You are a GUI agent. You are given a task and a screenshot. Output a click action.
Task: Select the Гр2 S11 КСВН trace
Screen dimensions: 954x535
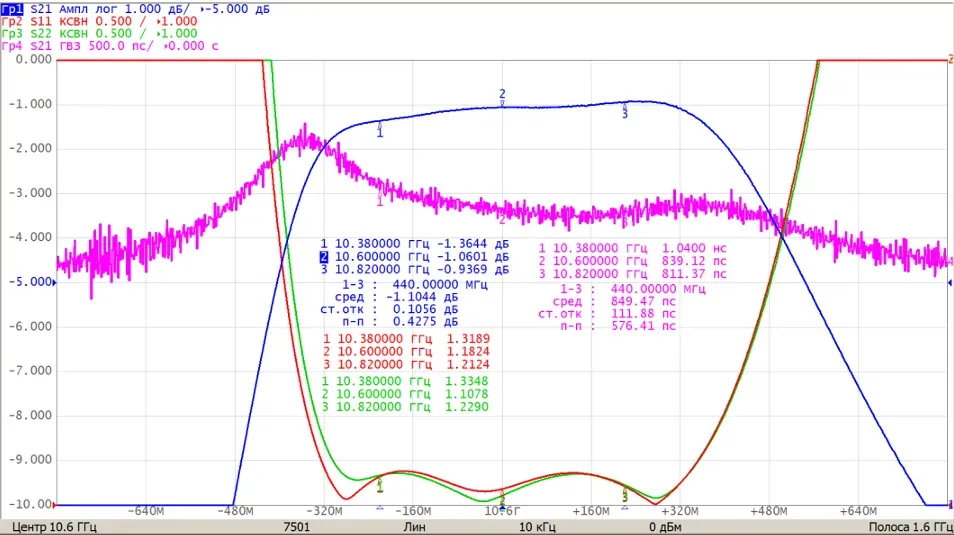(99, 21)
